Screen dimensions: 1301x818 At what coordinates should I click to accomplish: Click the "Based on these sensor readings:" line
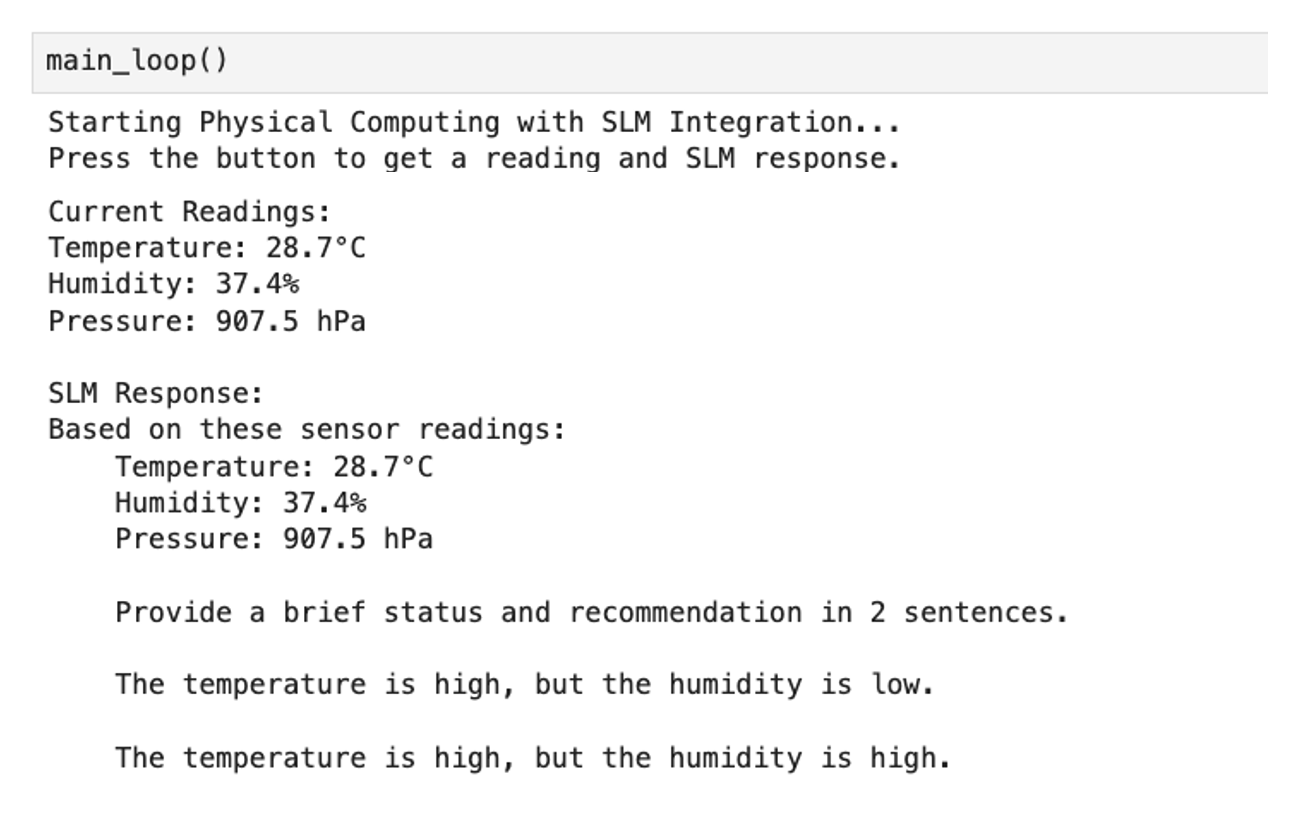click(x=307, y=430)
